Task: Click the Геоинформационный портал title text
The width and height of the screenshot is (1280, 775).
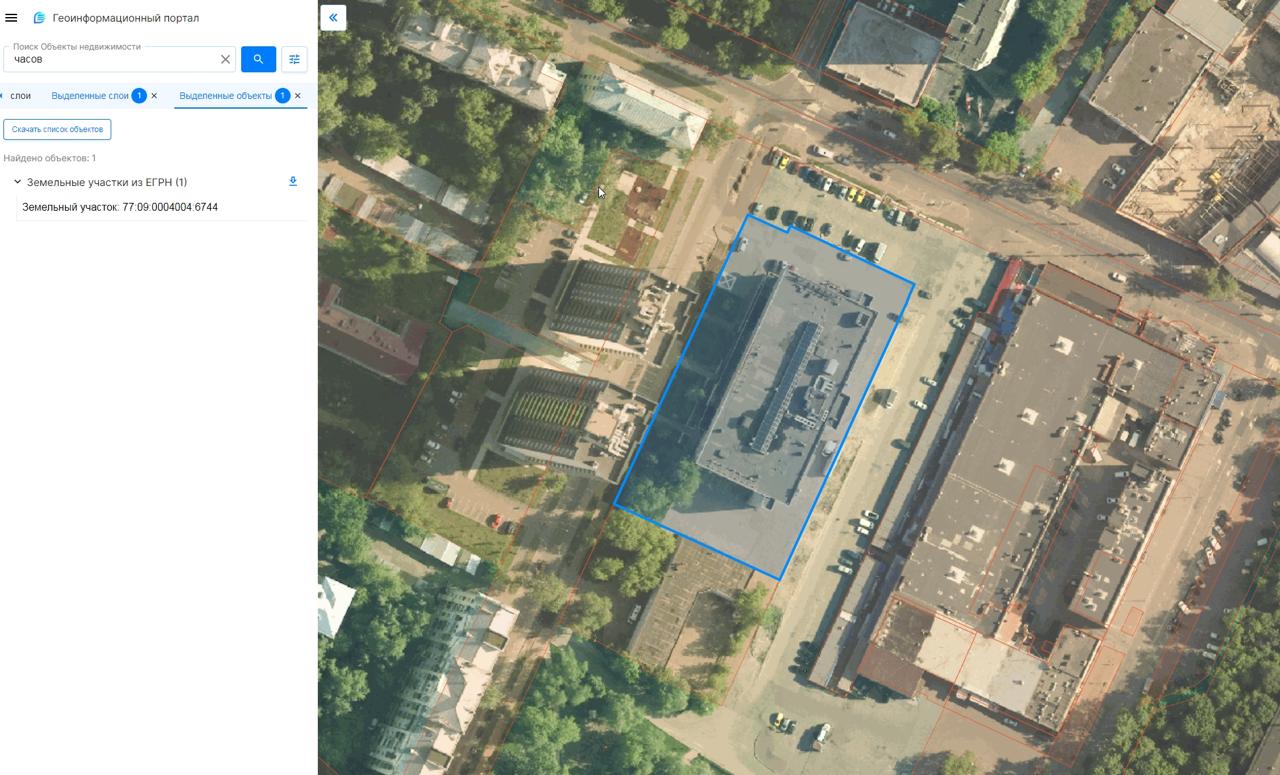Action: (126, 18)
